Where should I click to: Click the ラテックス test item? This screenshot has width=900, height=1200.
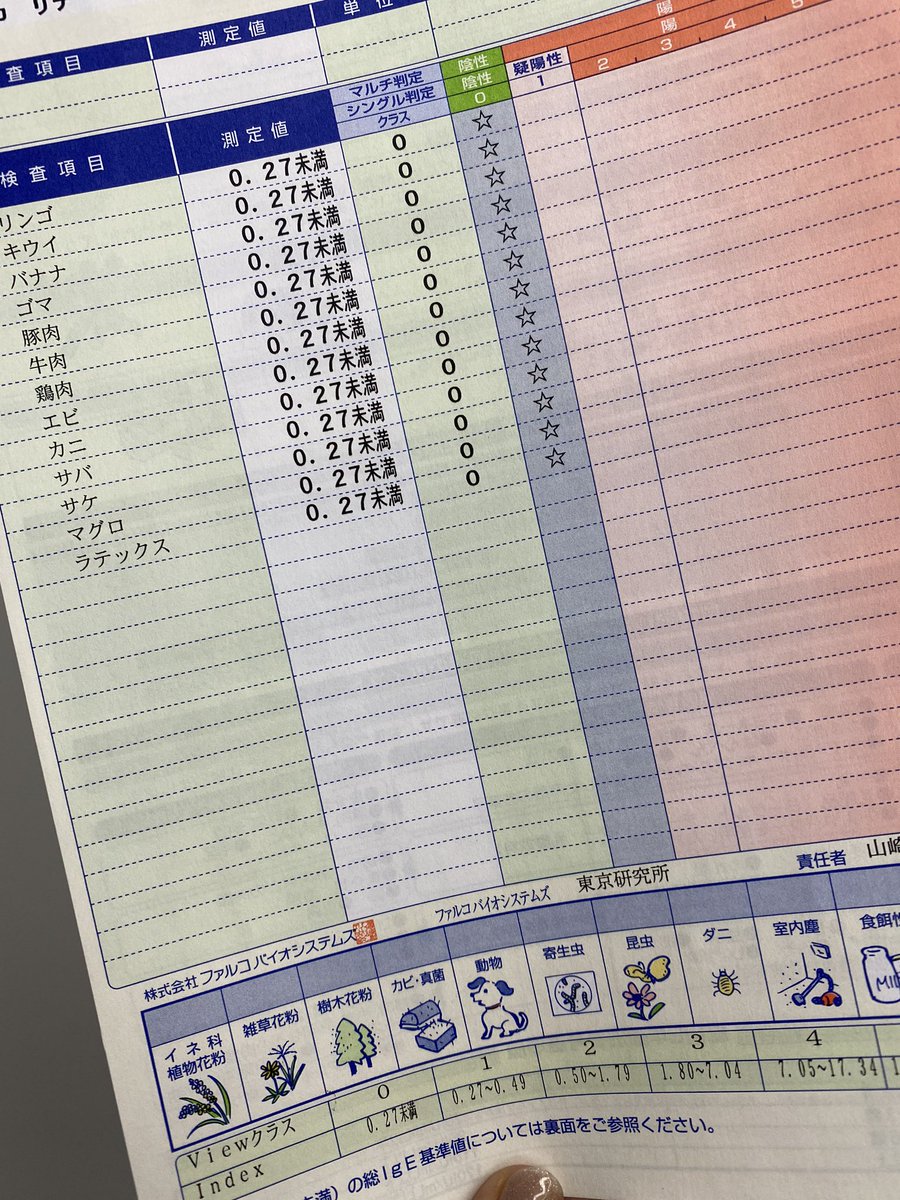click(122, 553)
